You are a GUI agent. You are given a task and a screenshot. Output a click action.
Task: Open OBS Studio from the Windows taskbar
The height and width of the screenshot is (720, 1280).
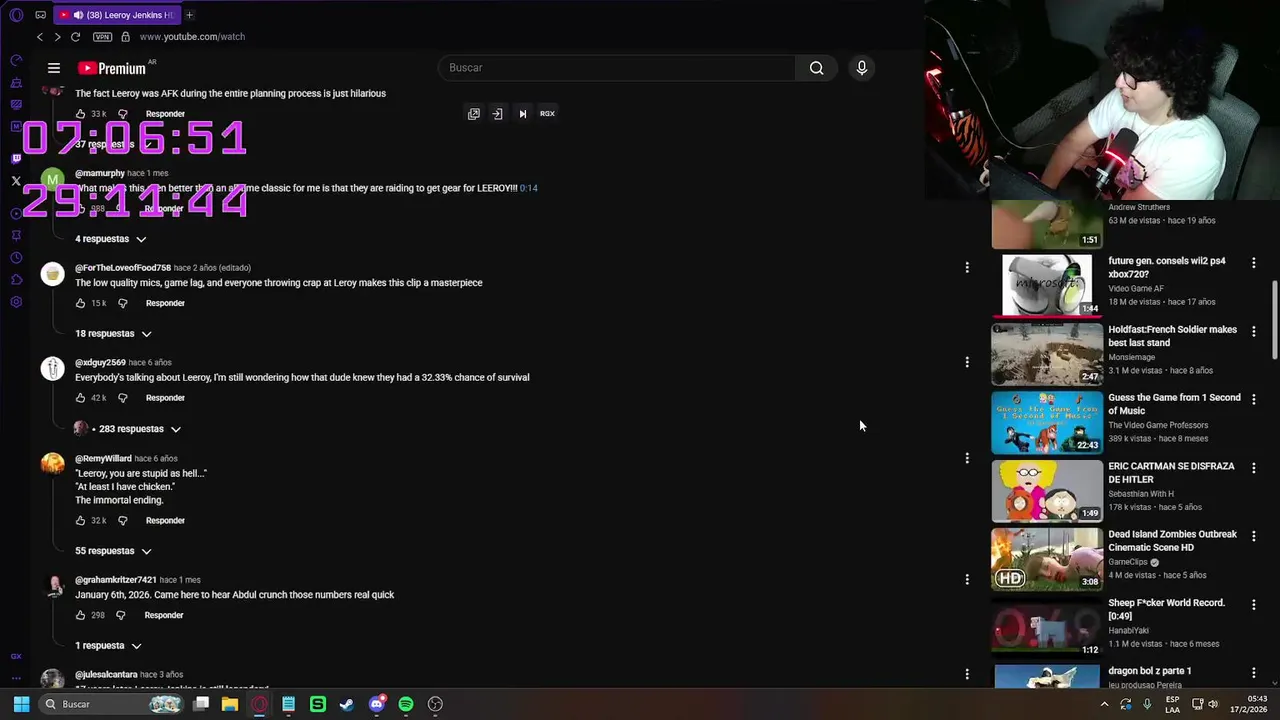pyautogui.click(x=435, y=705)
